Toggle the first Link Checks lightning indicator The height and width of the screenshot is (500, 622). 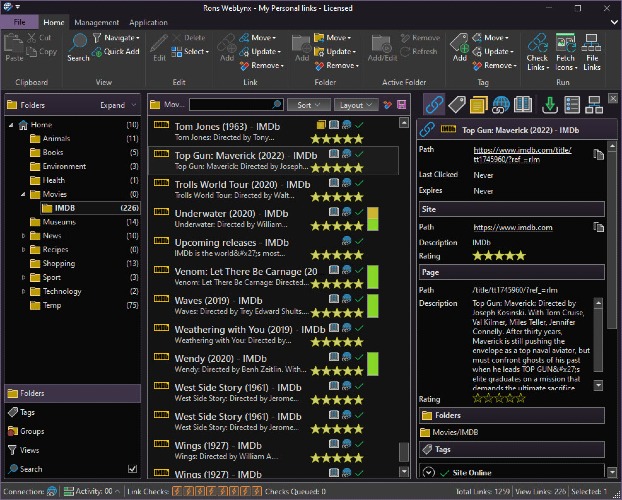[x=177, y=491]
